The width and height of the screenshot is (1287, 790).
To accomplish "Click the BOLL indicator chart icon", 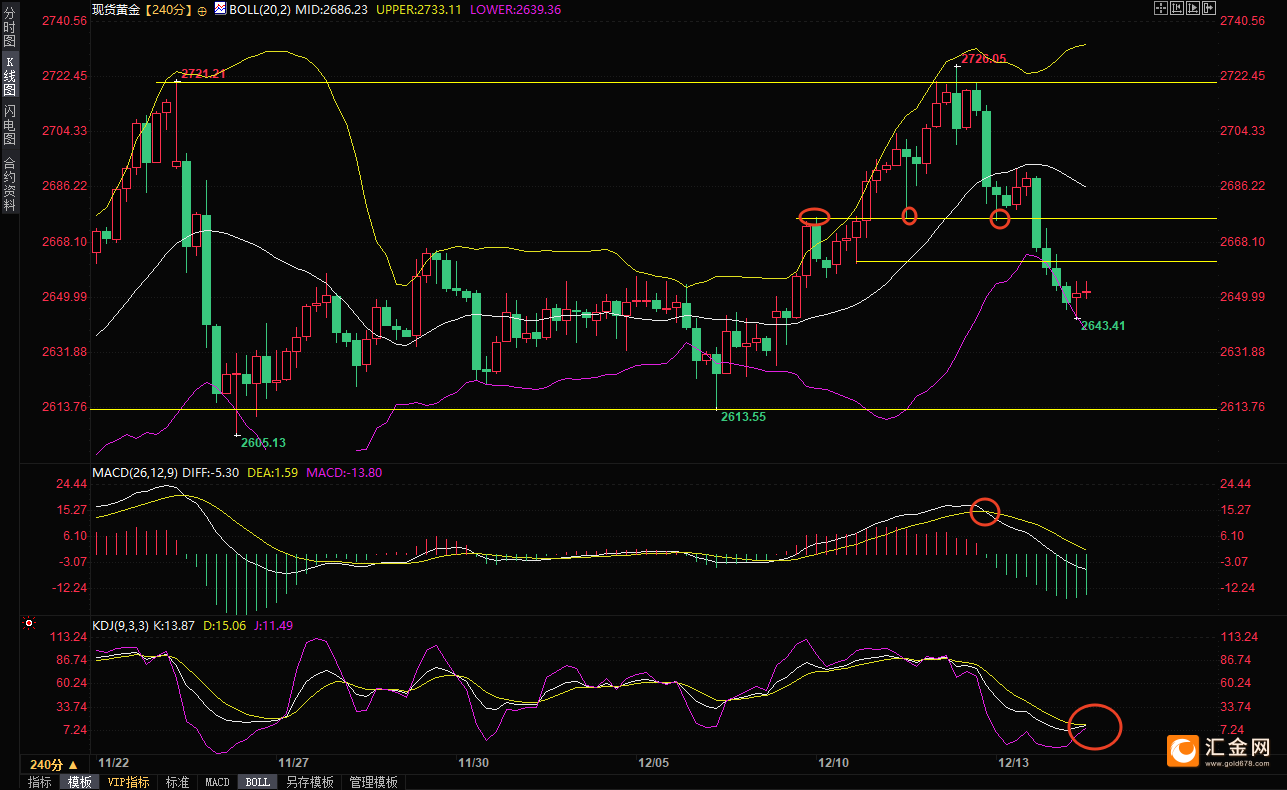I will click(219, 9).
